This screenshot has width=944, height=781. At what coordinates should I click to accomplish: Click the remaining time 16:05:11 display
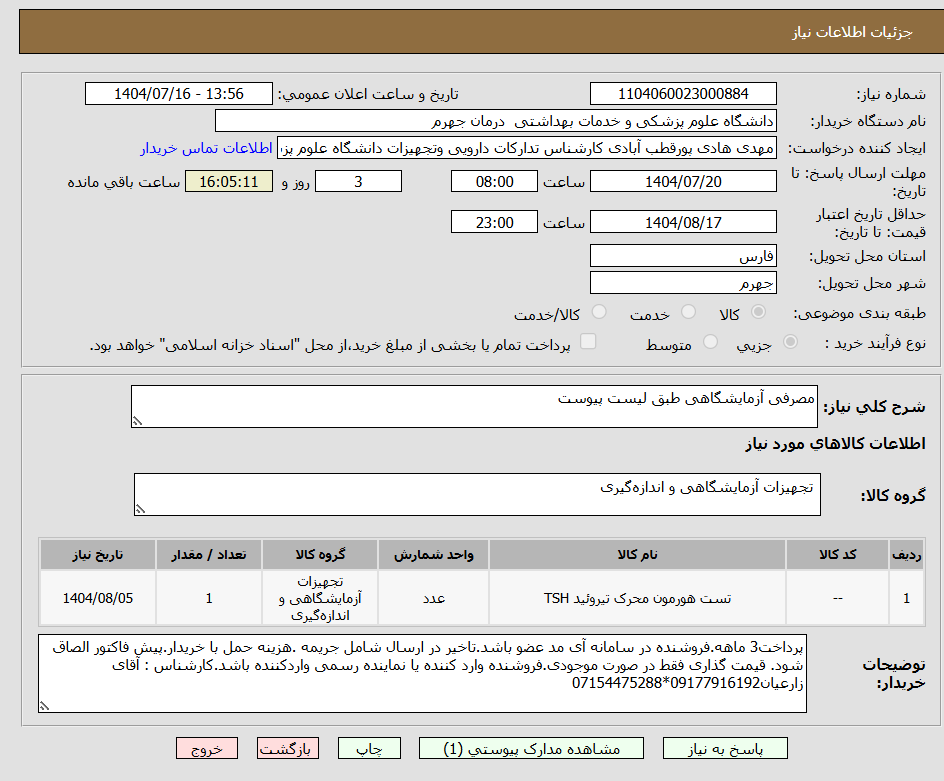click(x=229, y=181)
